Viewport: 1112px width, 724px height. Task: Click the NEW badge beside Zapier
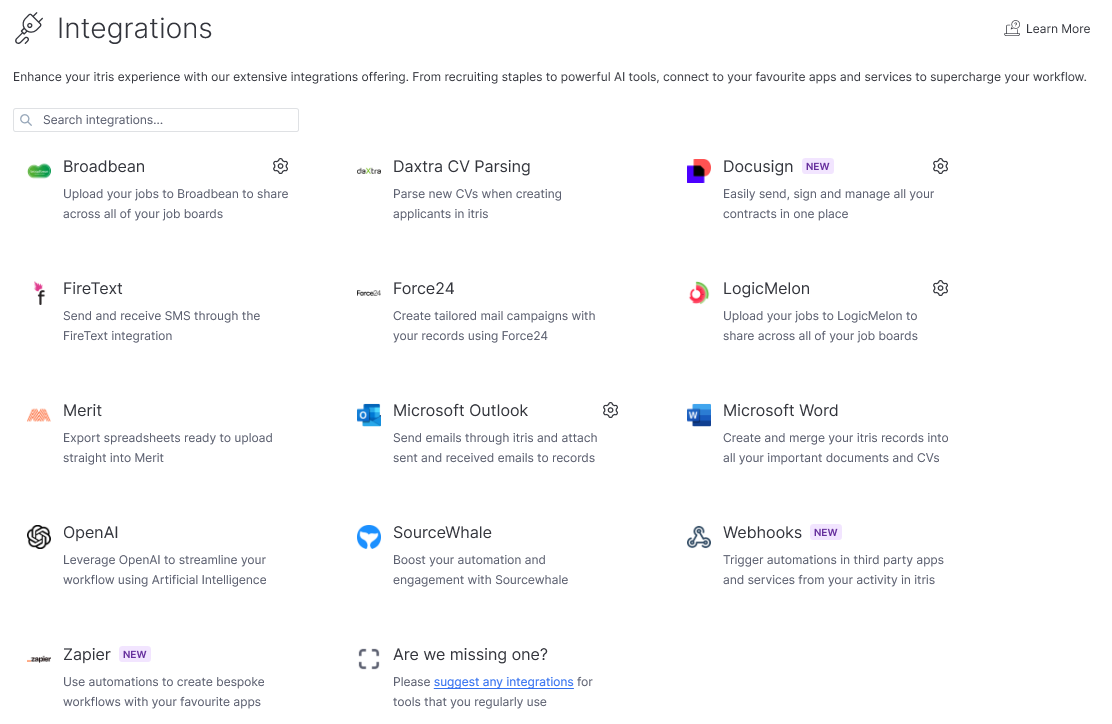point(135,655)
